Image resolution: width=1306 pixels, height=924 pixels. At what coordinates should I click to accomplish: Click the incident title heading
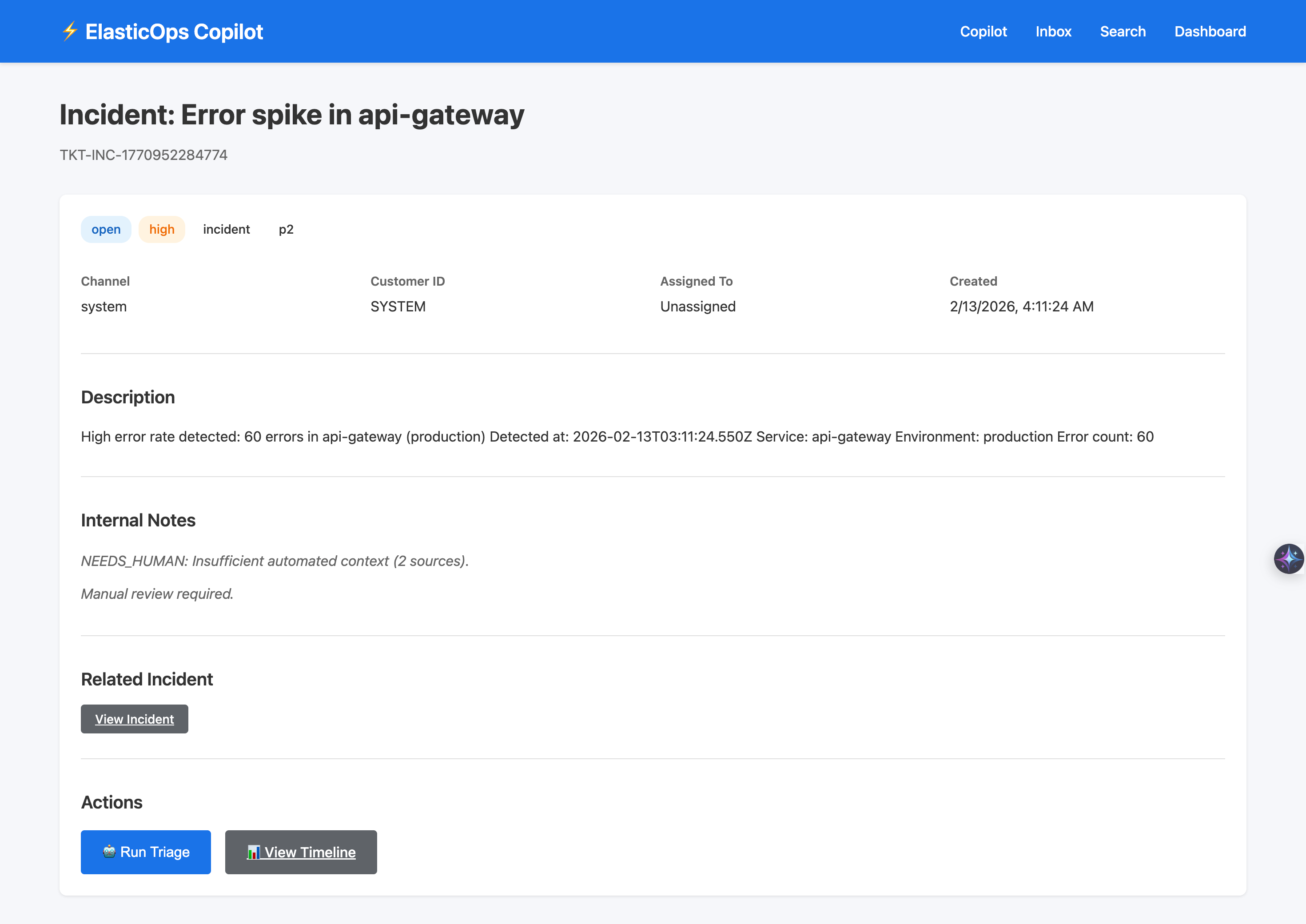coord(291,114)
